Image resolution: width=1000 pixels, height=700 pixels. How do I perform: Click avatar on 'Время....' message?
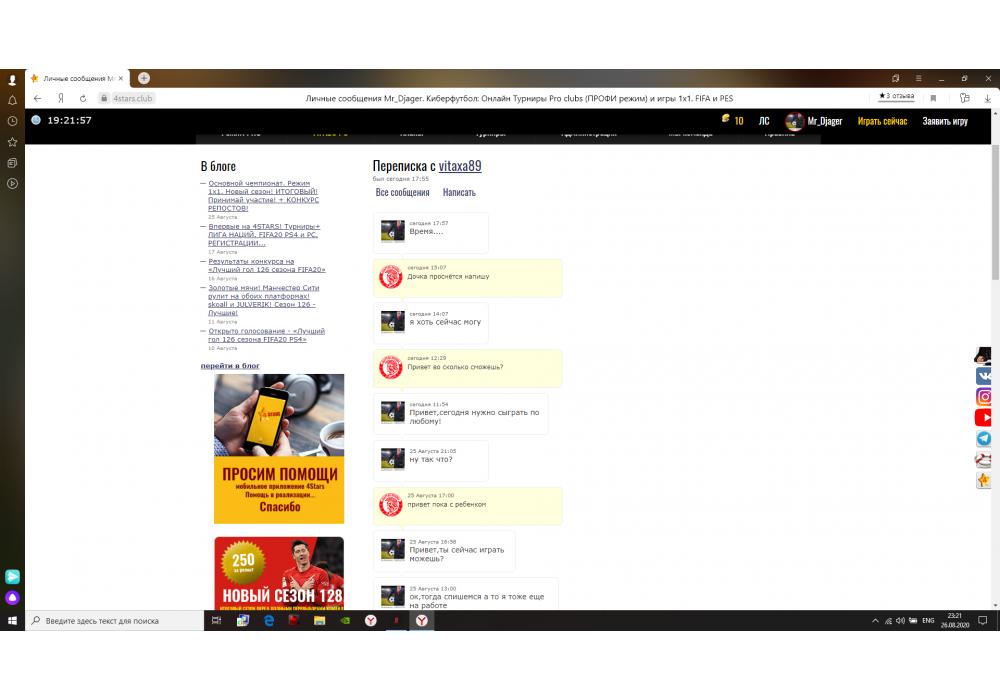pyautogui.click(x=392, y=230)
